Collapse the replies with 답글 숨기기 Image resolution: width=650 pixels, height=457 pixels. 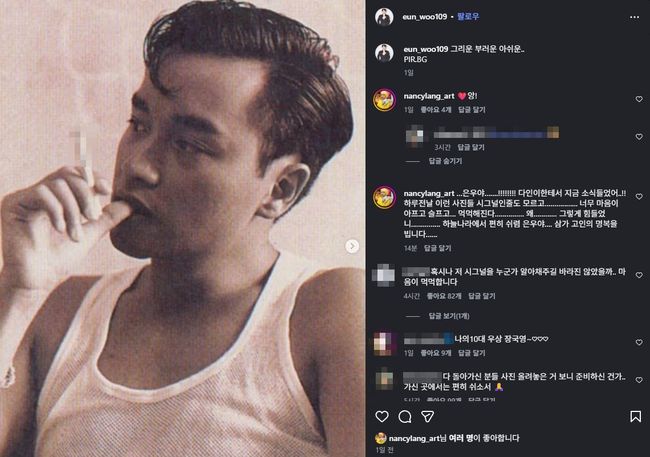click(x=445, y=160)
